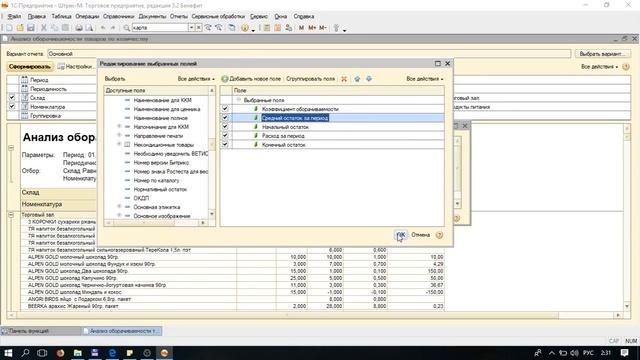Open Windows Start menu
This screenshot has width=640, height=360.
pos(8,353)
